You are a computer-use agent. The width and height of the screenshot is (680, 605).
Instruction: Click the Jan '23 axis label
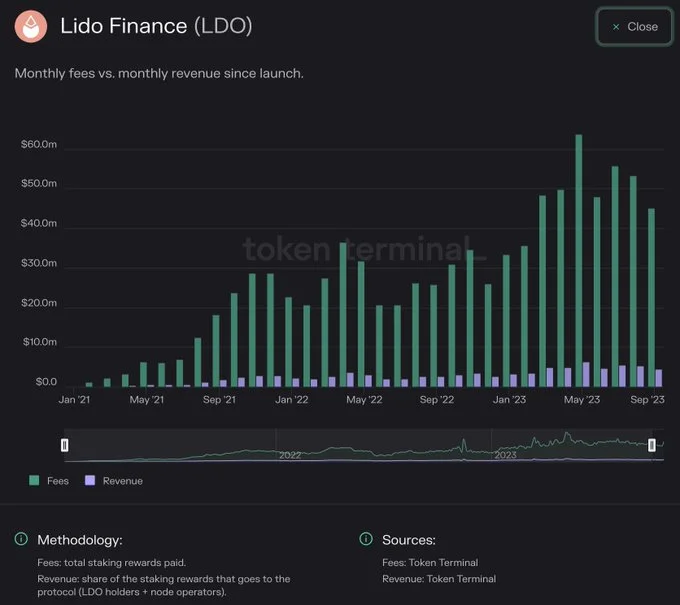click(509, 399)
